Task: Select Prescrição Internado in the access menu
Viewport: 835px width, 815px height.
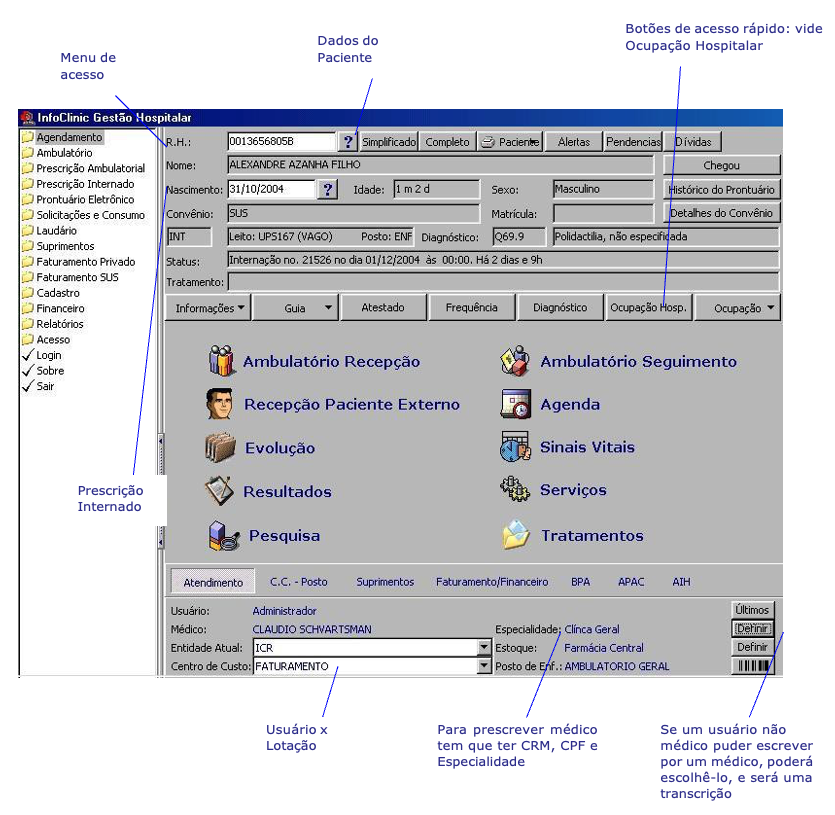Action: [78, 184]
